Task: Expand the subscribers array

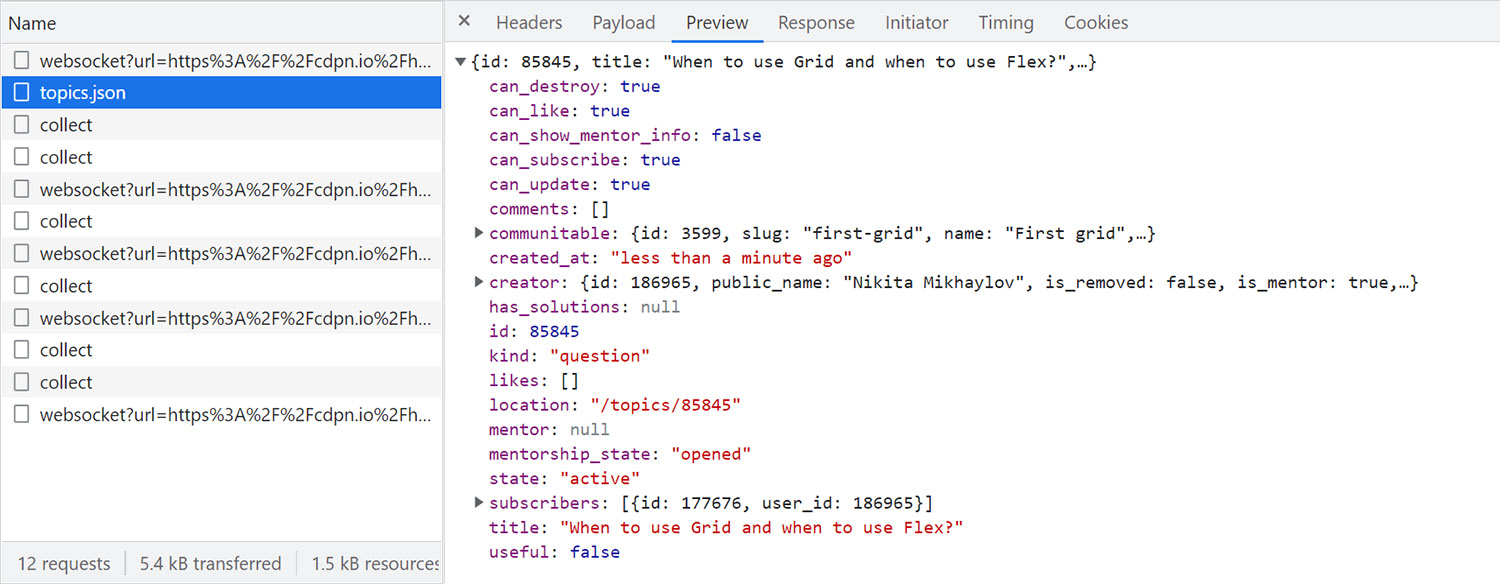Action: pyautogui.click(x=478, y=503)
